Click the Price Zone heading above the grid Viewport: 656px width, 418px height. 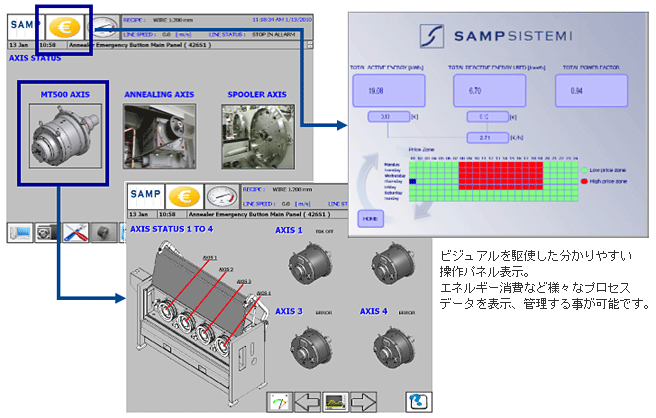[421, 149]
